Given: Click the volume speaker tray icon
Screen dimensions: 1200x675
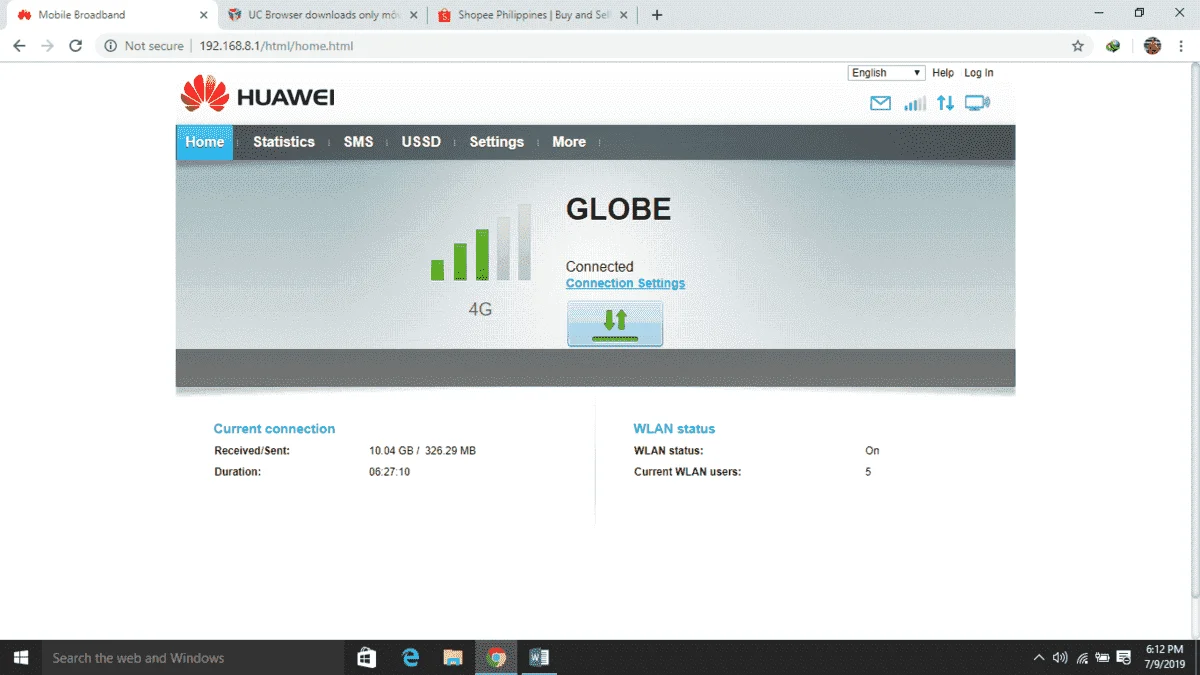Looking at the screenshot, I should [x=1060, y=658].
